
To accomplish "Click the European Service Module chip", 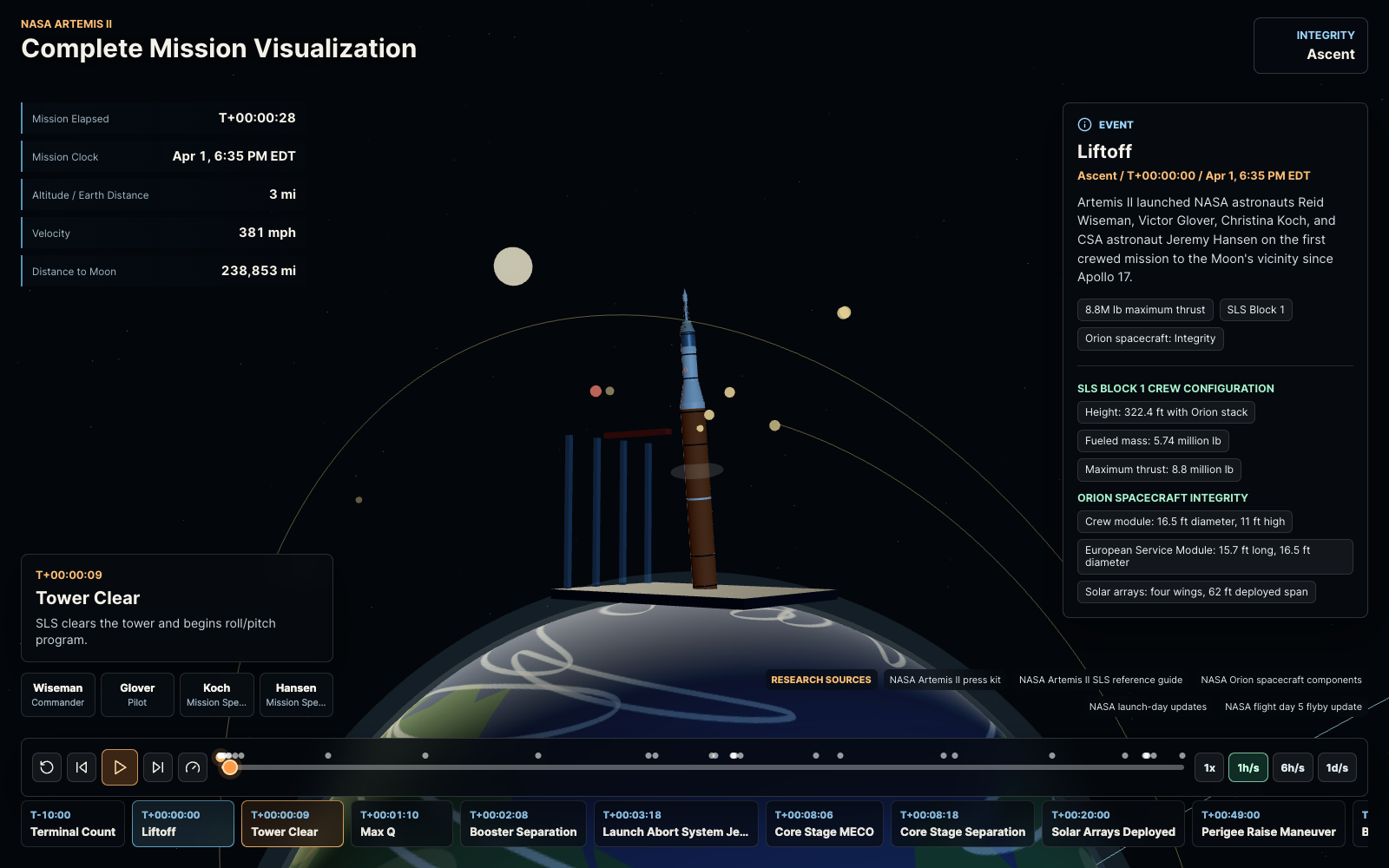I will point(1215,556).
